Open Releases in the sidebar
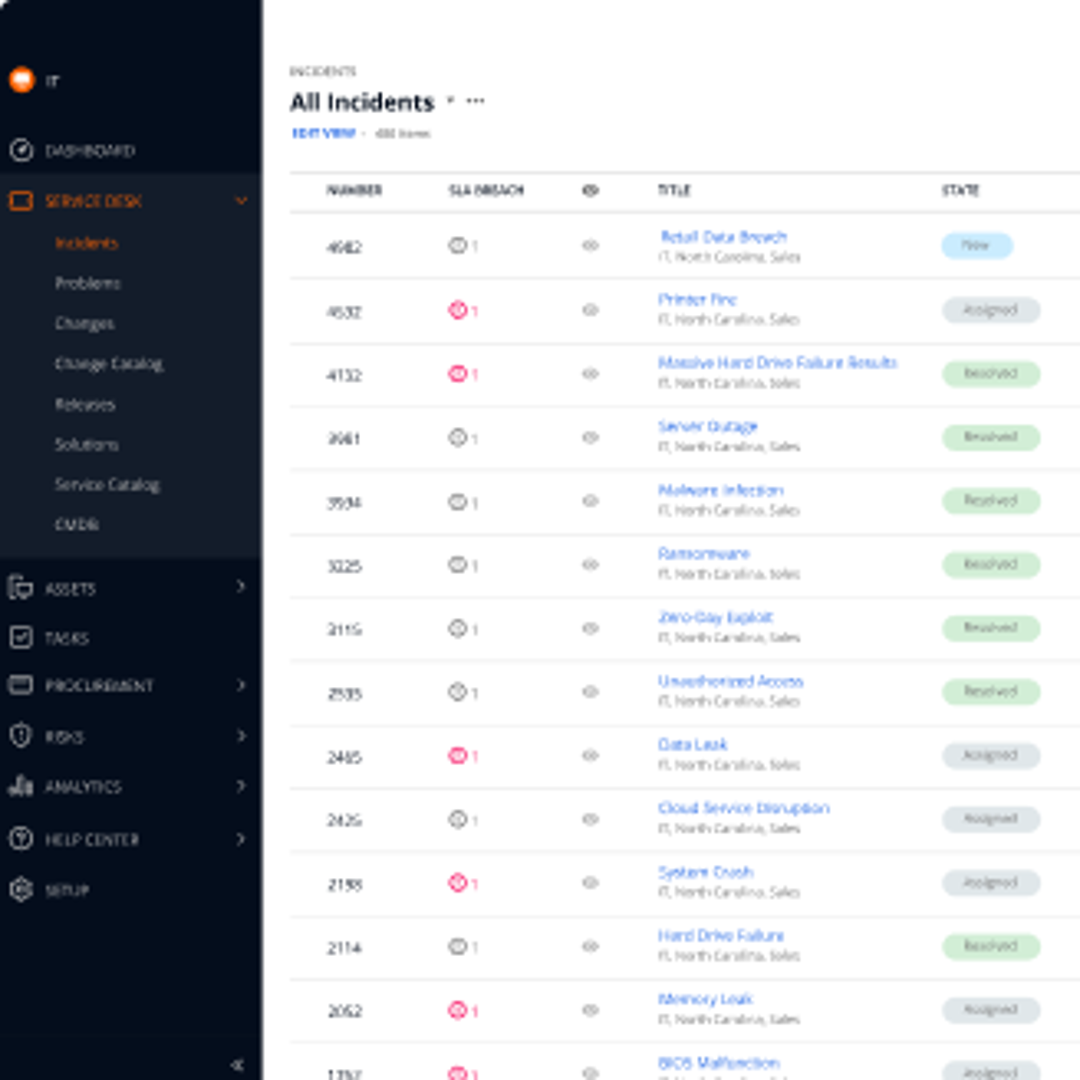The image size is (1080, 1080). pyautogui.click(x=85, y=404)
